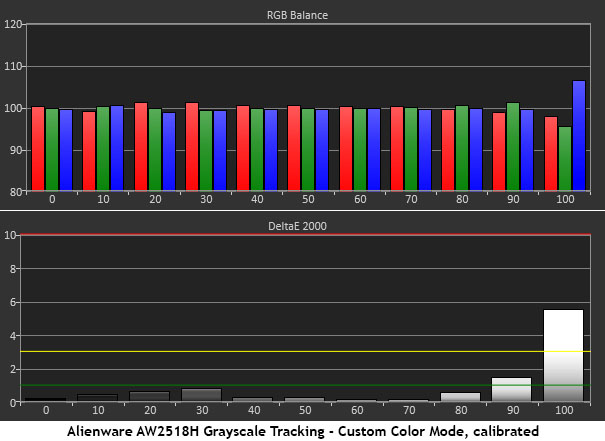Choose the red bar at 90 in RGB Balance
This screenshot has height=441, width=605.
499,152
